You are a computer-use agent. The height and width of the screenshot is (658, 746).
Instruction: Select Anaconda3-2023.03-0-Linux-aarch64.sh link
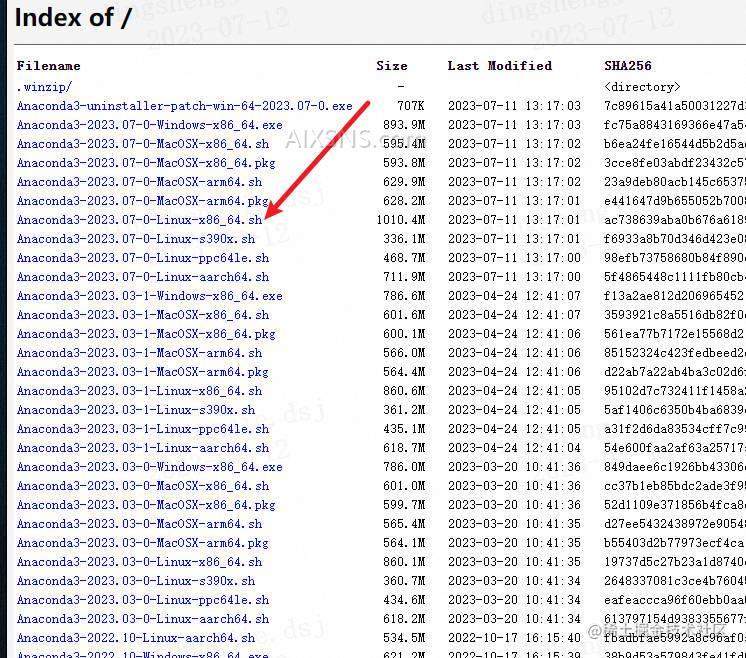[143, 619]
